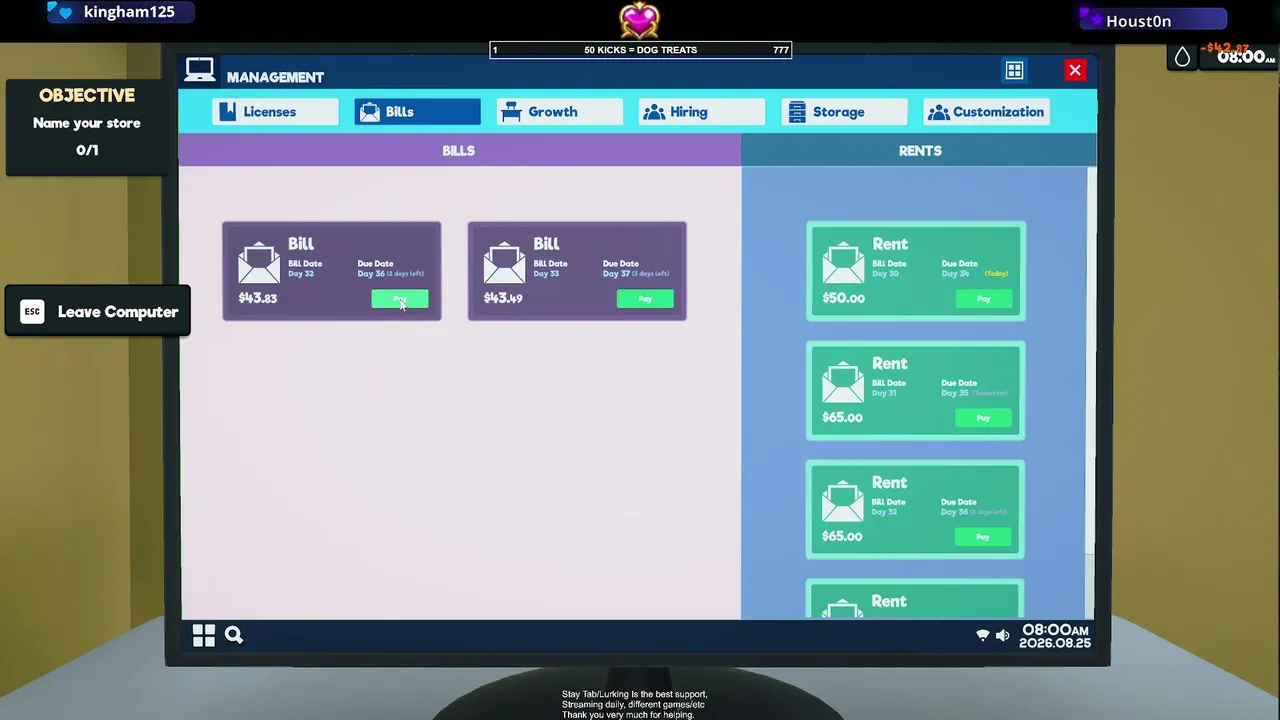Screen dimensions: 1280x720
Task: Click the envelope icon on the $43.49 bill
Action: point(504,263)
